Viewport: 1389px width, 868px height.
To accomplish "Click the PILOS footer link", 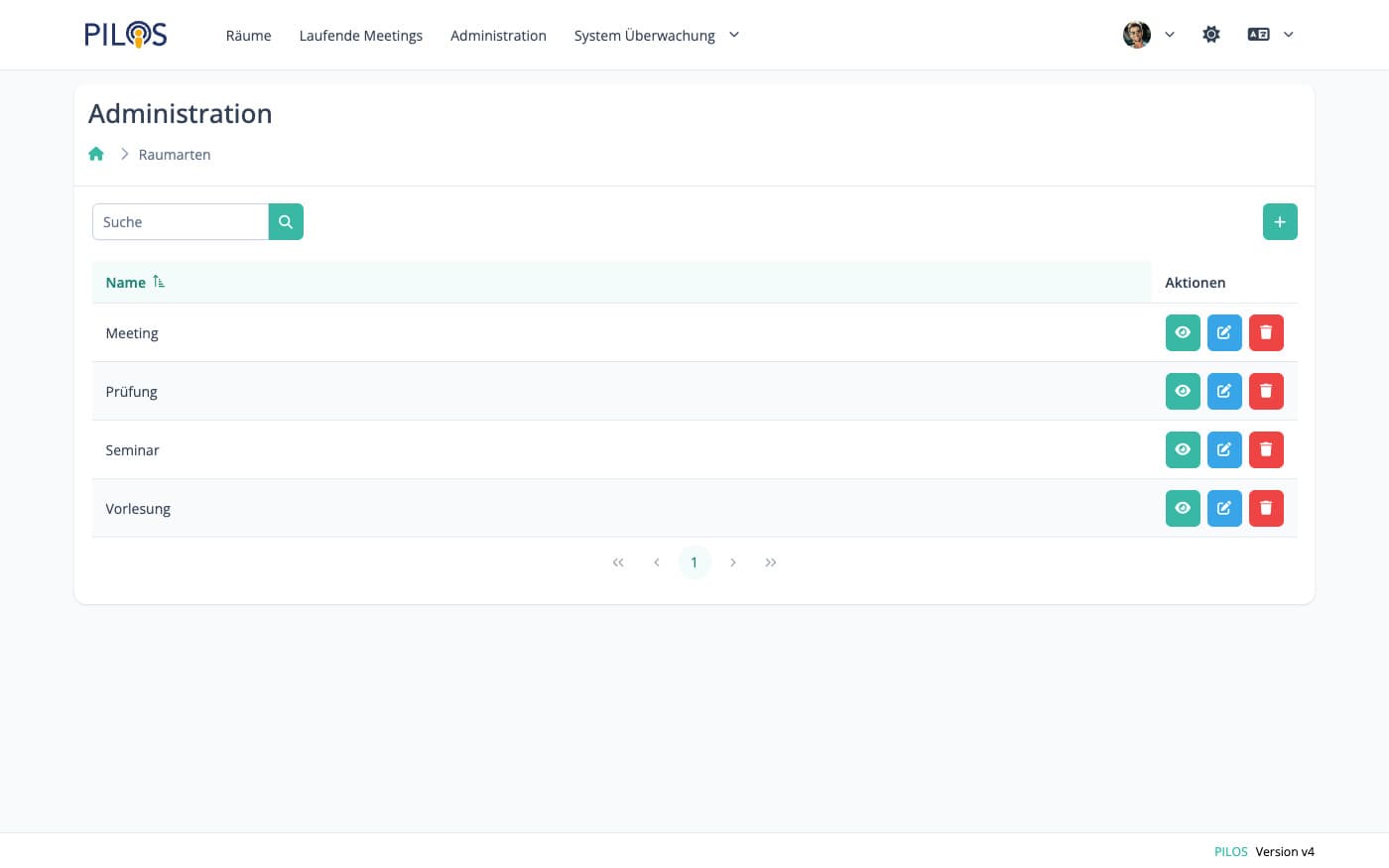I will pos(1230,851).
